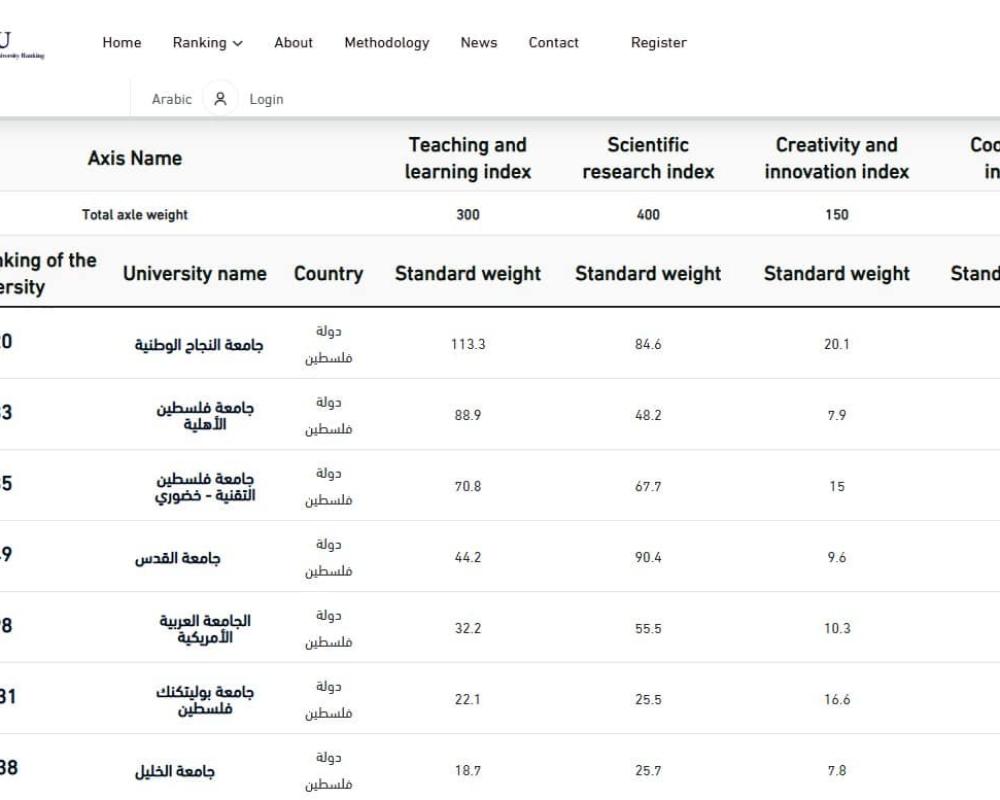Open the Methodology page
This screenshot has width=1000, height=800.
point(386,43)
